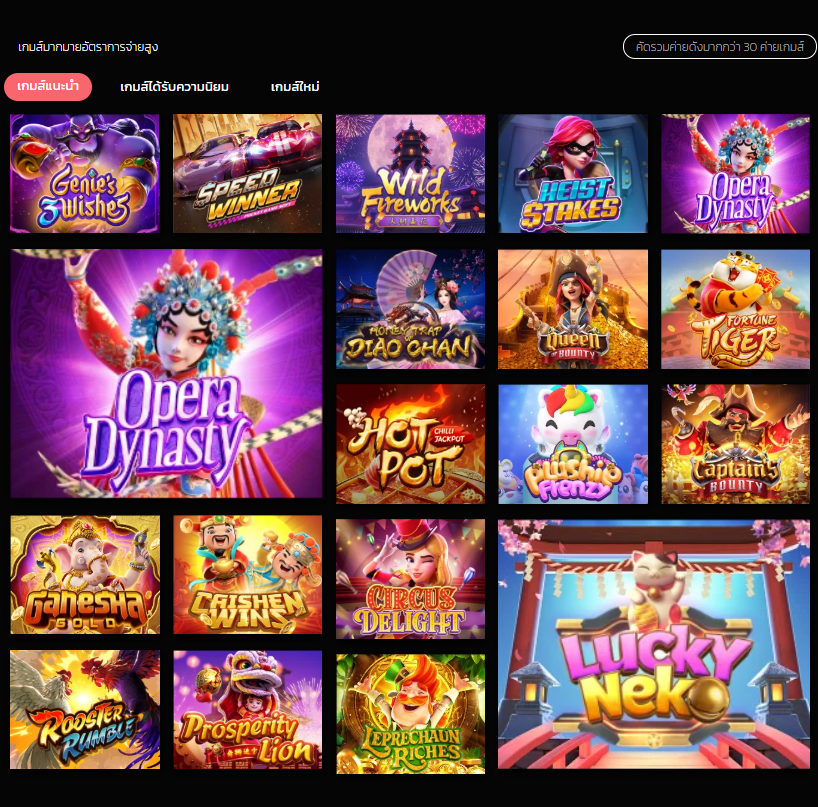Open the Hot Pot game tile
818x807 pixels.
410,444
